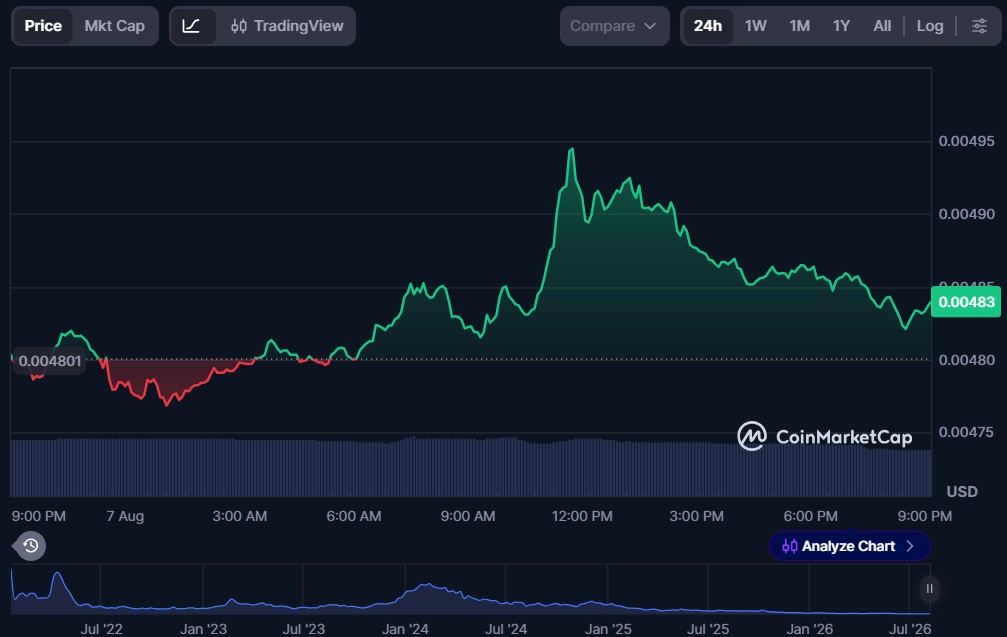Click the 3:00 AM time label
This screenshot has height=637, width=1007.
pyautogui.click(x=240, y=516)
